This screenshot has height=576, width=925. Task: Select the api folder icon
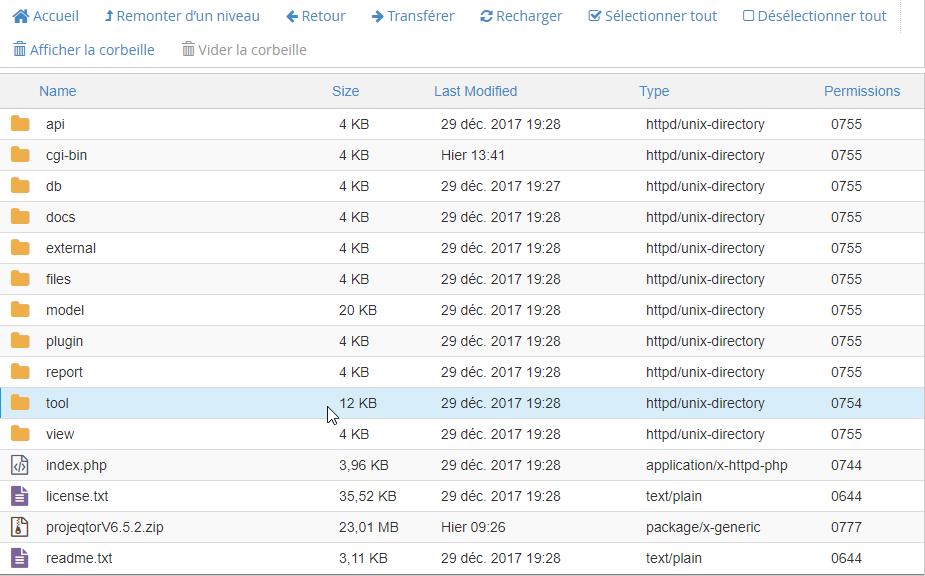point(20,124)
